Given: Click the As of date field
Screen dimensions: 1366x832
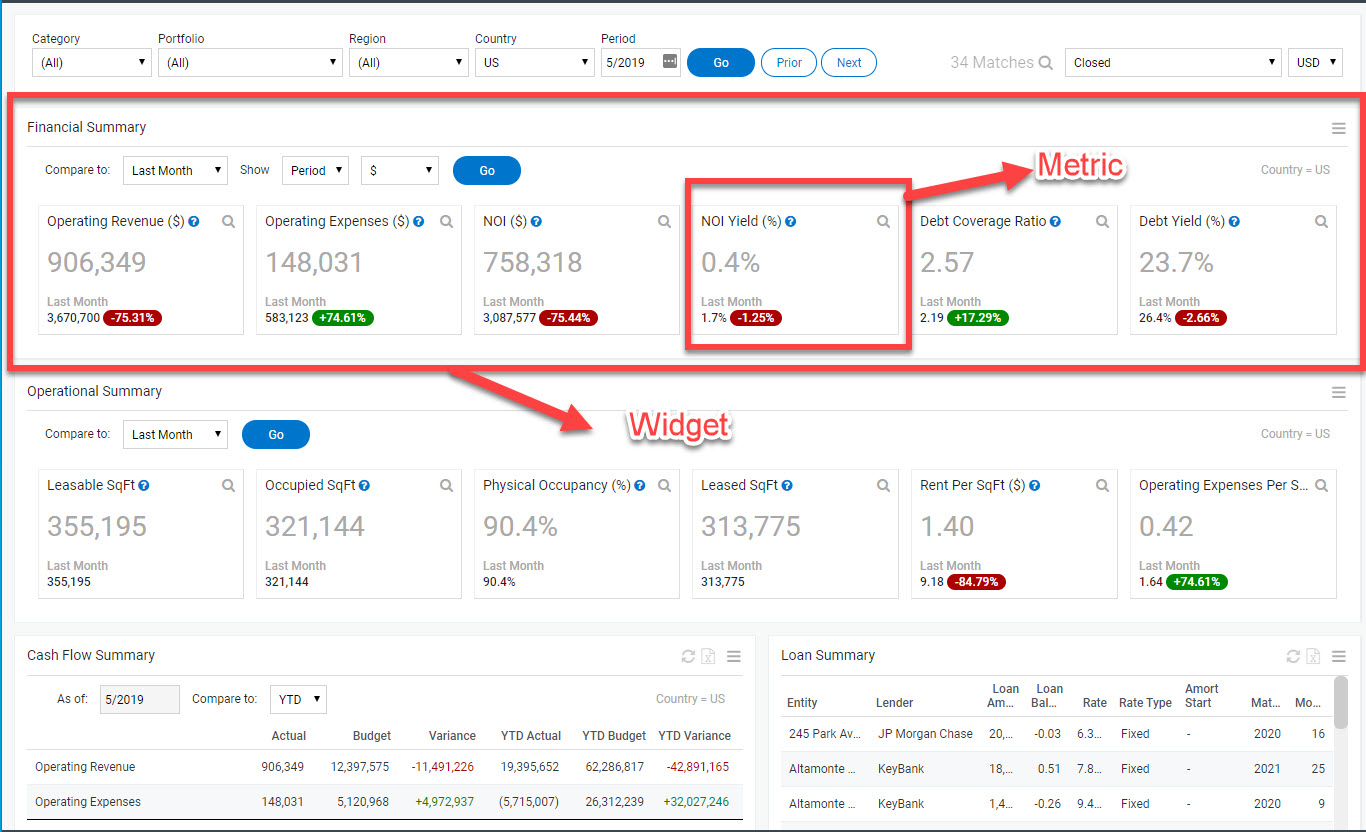Looking at the screenshot, I should [138, 699].
